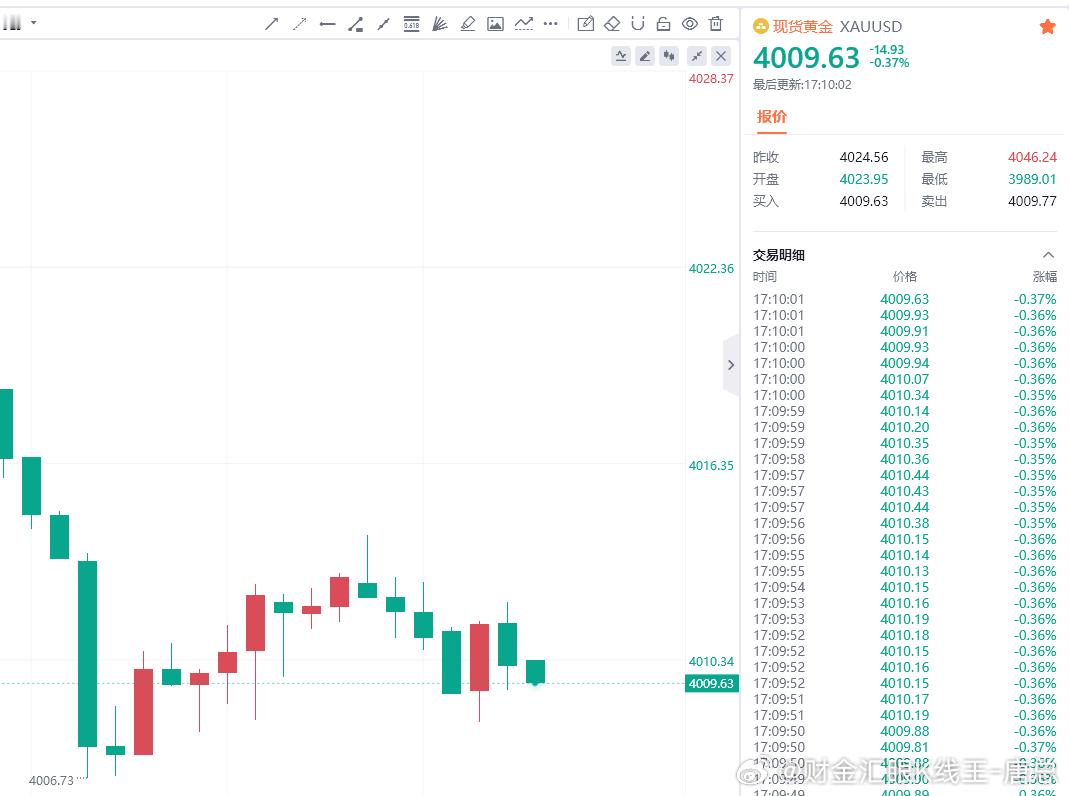Image resolution: width=1069 pixels, height=796 pixels.
Task: Select the trend chart with dotted baseline tool
Action: (524, 25)
